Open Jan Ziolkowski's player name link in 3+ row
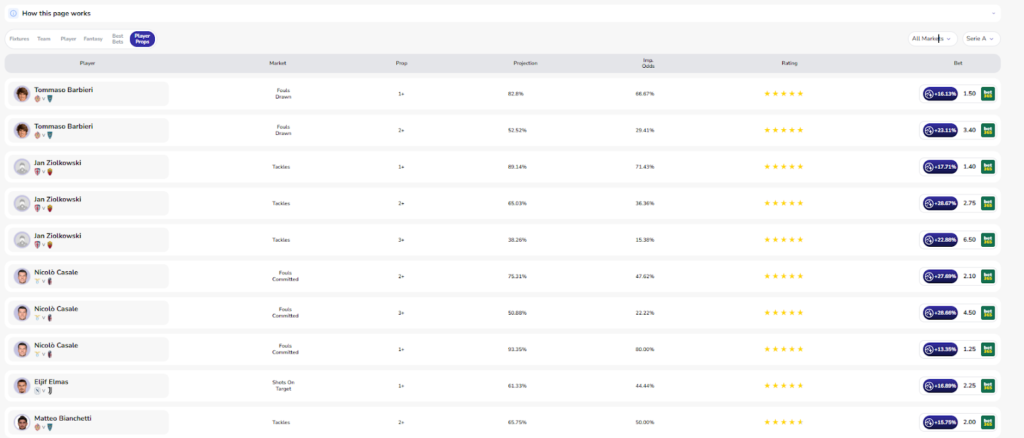Image resolution: width=1024 pixels, height=438 pixels. [58, 236]
